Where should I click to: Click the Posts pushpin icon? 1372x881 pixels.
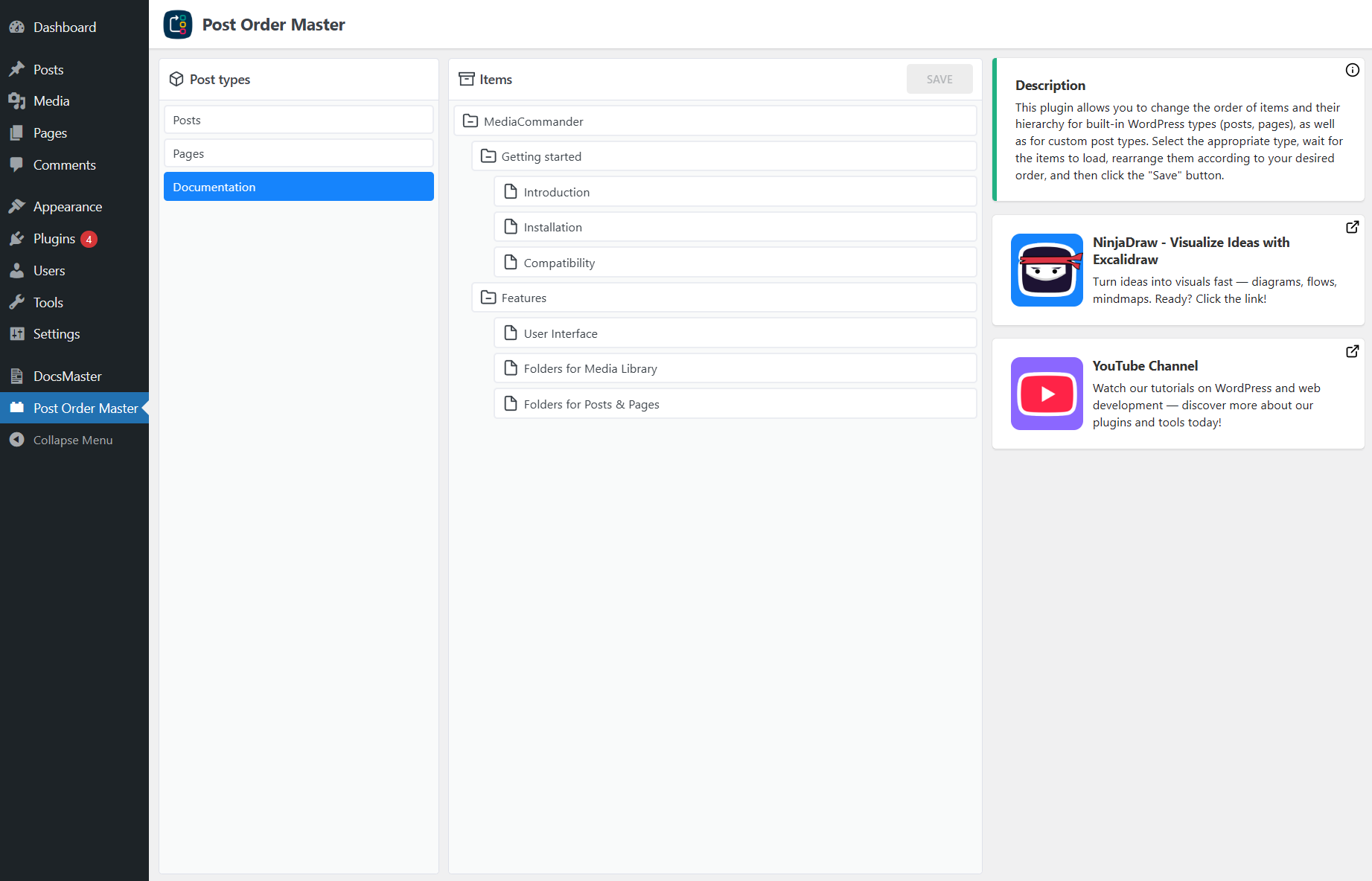click(x=17, y=69)
